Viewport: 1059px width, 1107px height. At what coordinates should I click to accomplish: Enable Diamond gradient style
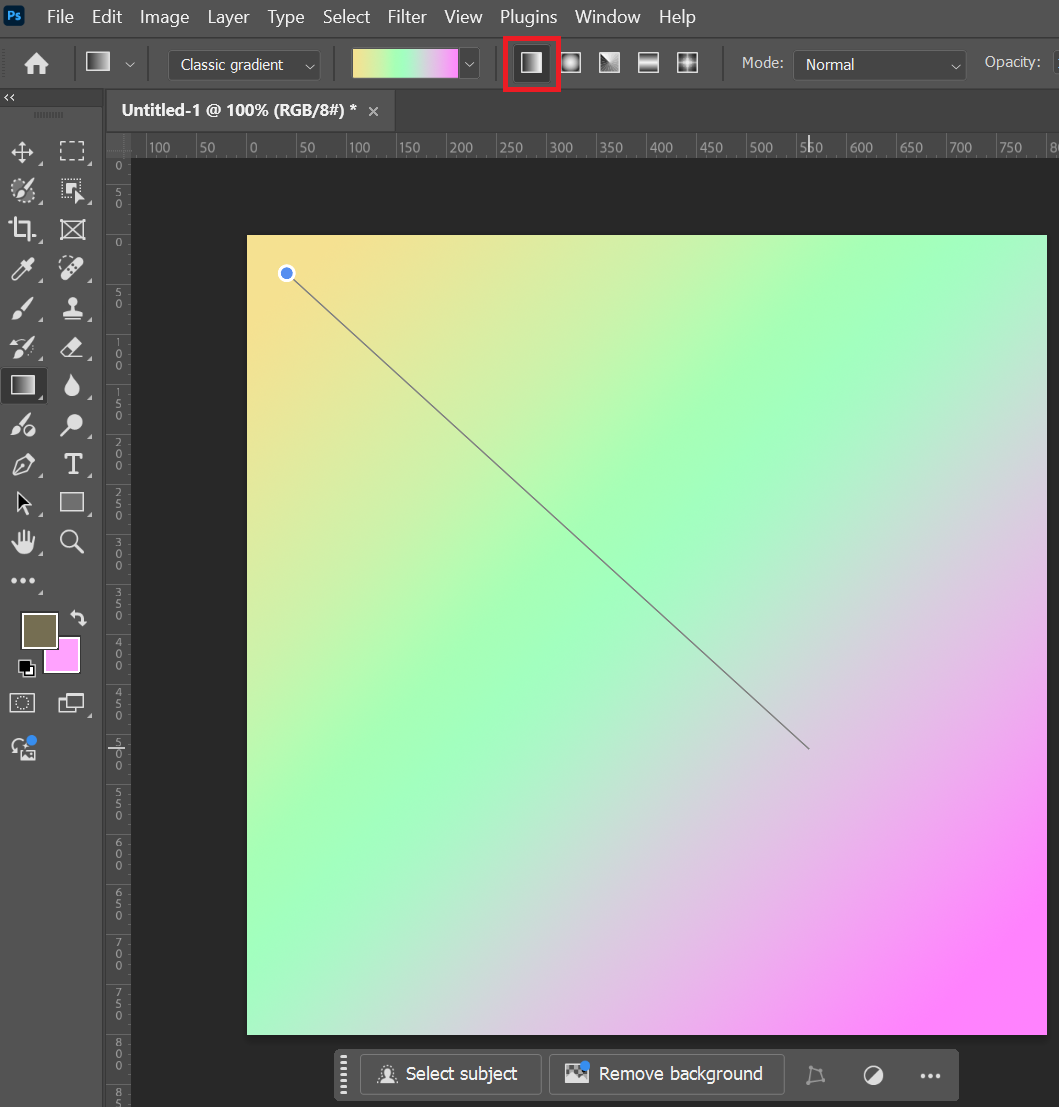point(687,64)
